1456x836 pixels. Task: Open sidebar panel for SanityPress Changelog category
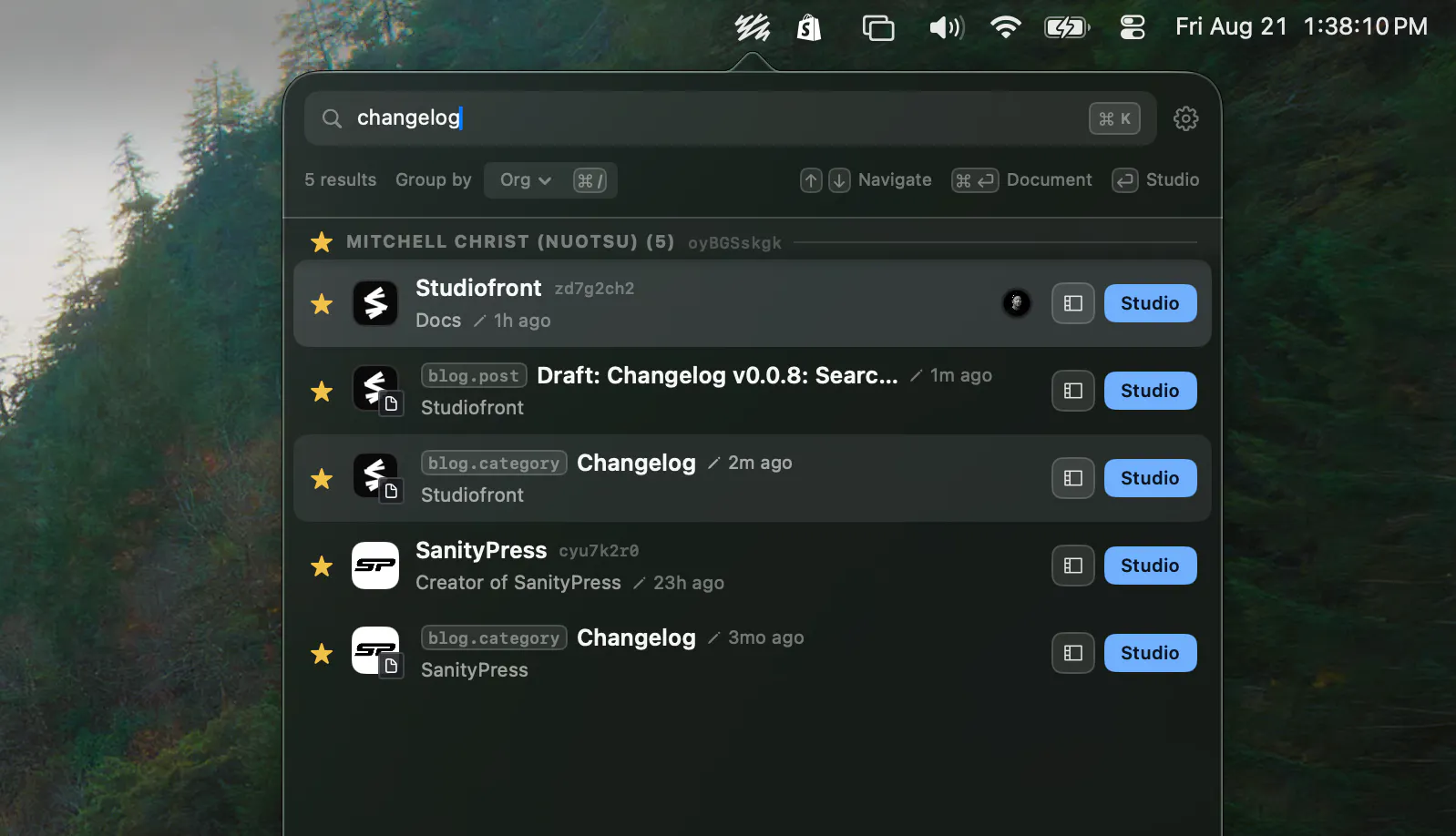(x=1073, y=653)
